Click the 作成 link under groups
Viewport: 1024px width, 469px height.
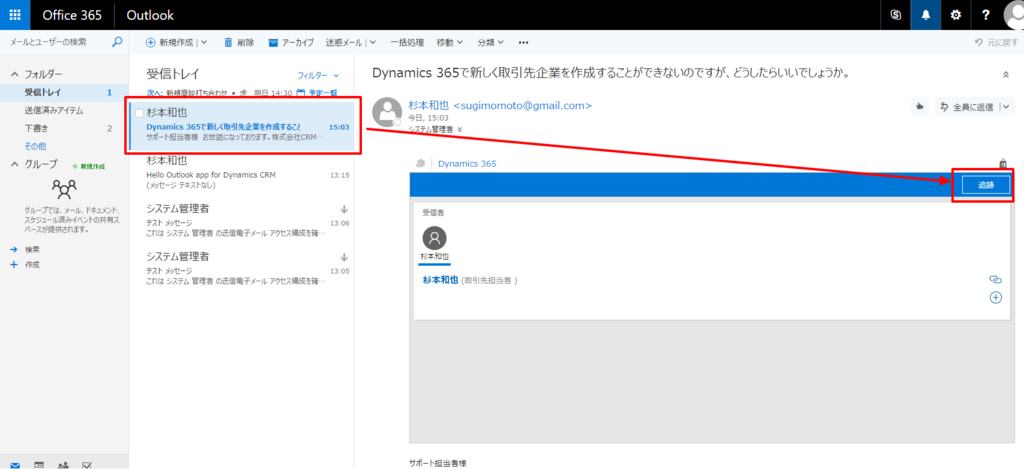pos(32,265)
